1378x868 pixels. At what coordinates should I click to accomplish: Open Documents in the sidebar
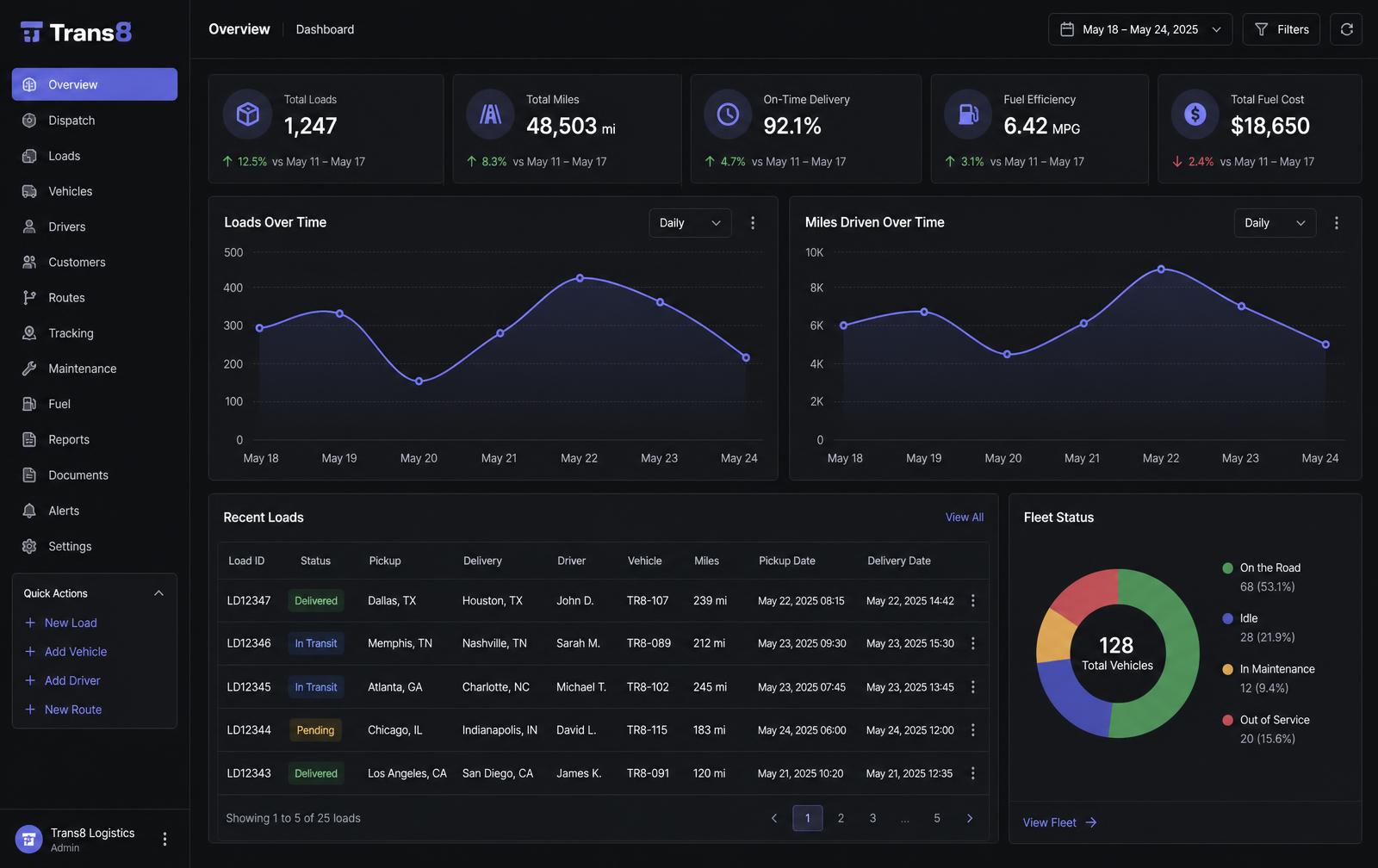tap(95, 475)
